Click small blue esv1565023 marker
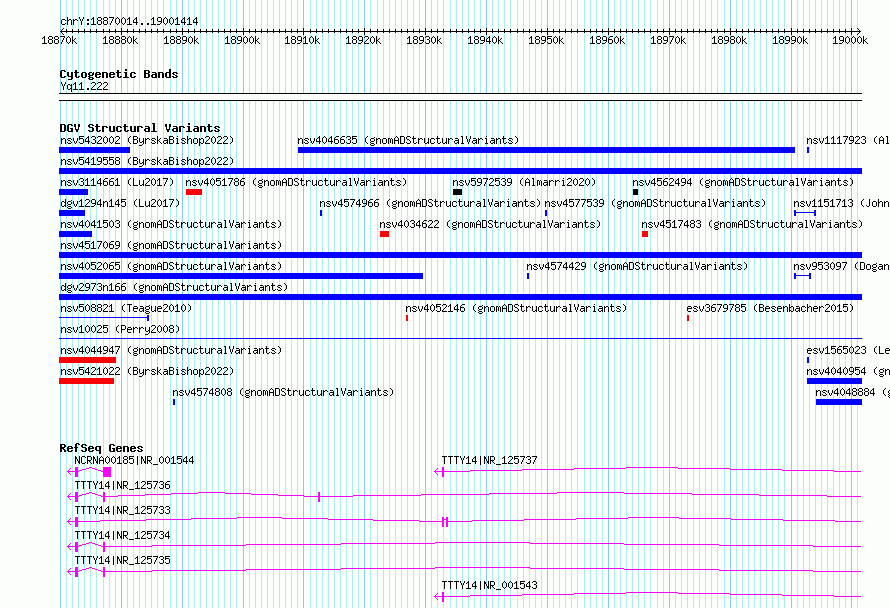Screen dimensions: 890x608 (x=808, y=360)
